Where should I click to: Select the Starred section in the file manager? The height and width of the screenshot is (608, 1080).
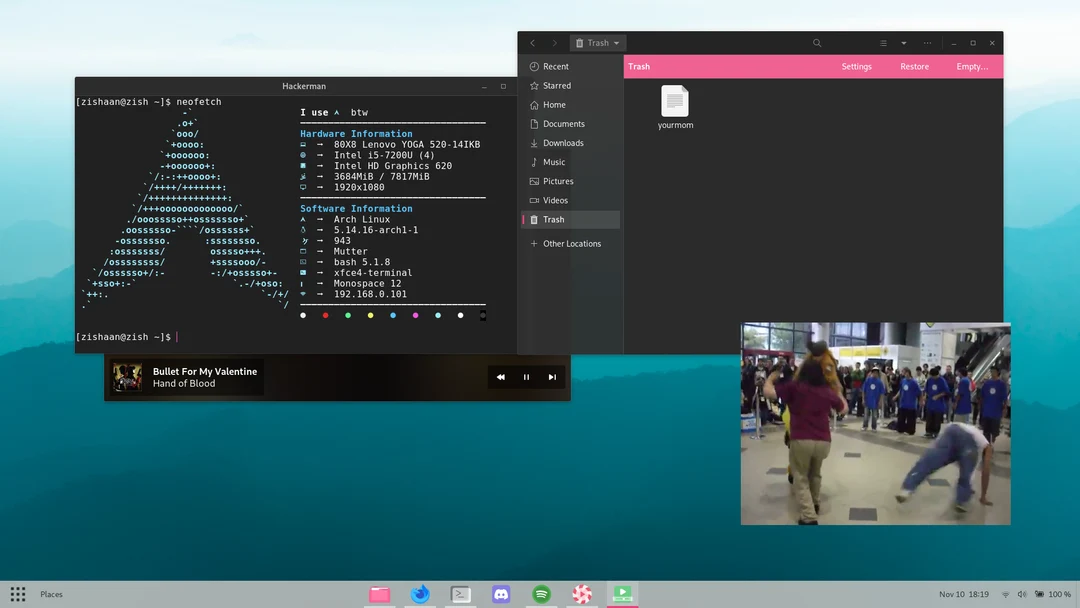(x=555, y=85)
